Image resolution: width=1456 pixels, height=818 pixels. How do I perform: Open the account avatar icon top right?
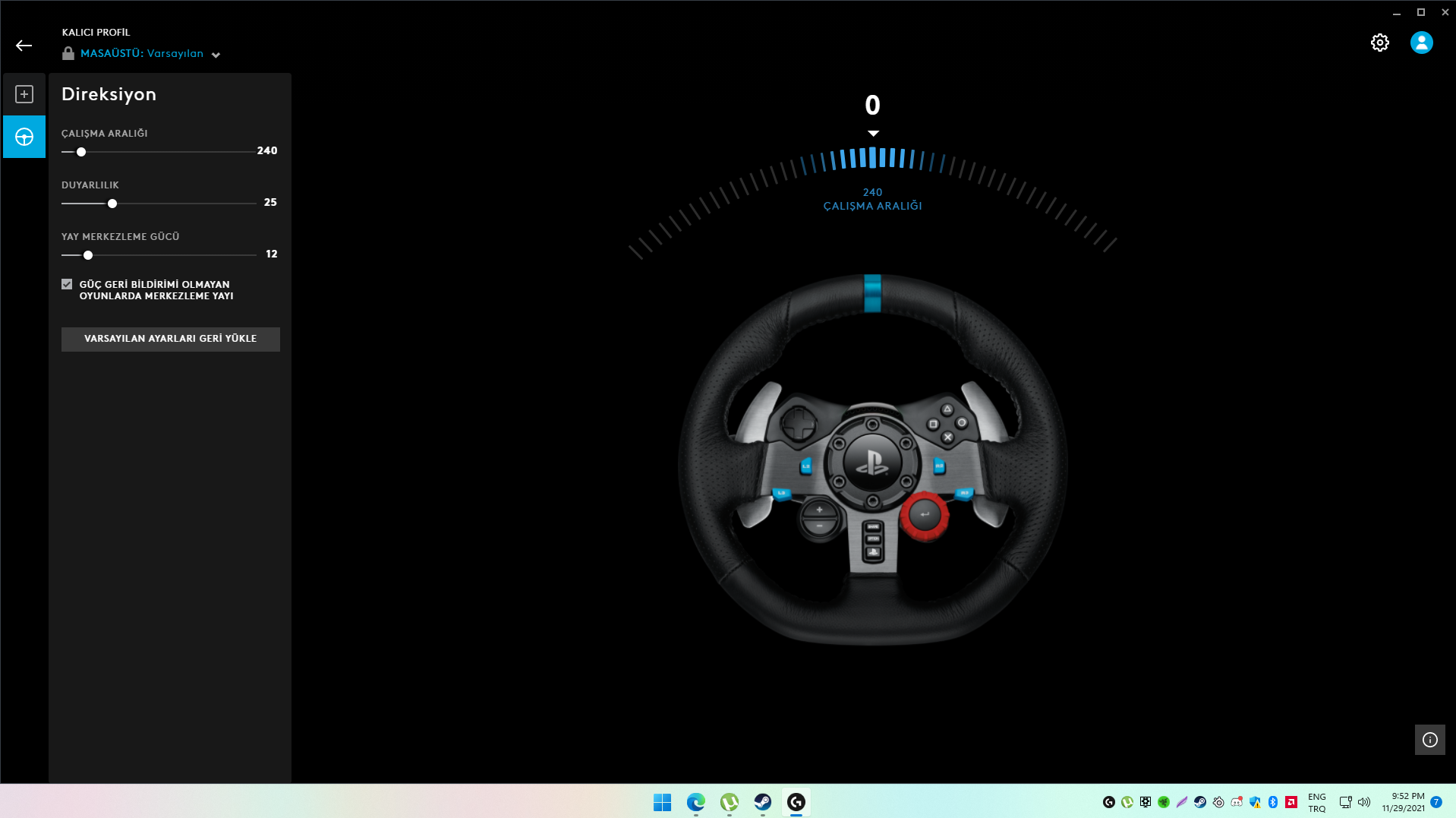tap(1421, 43)
